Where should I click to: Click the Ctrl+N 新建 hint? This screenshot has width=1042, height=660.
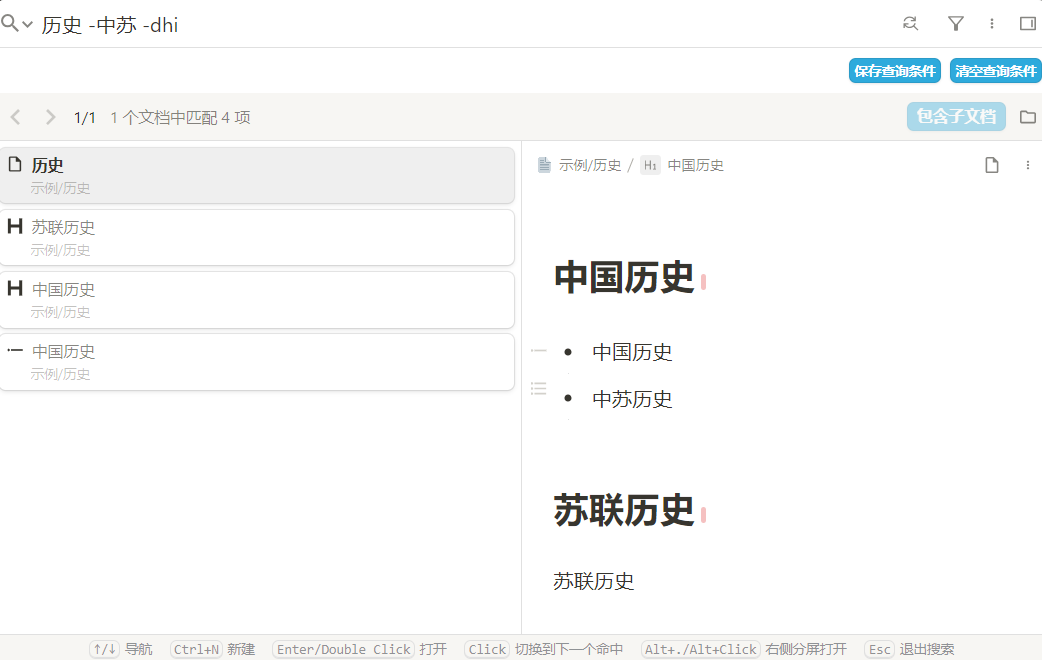(x=213, y=649)
